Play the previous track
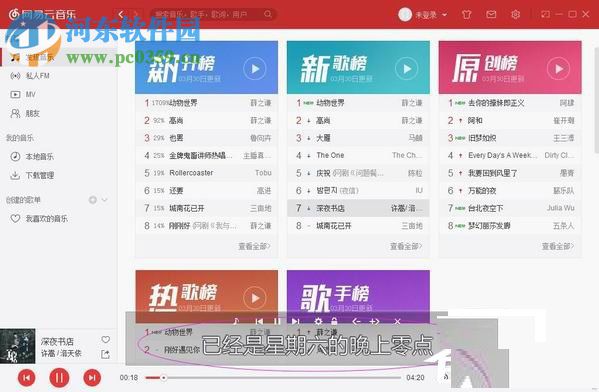The image size is (599, 392). click(26, 378)
